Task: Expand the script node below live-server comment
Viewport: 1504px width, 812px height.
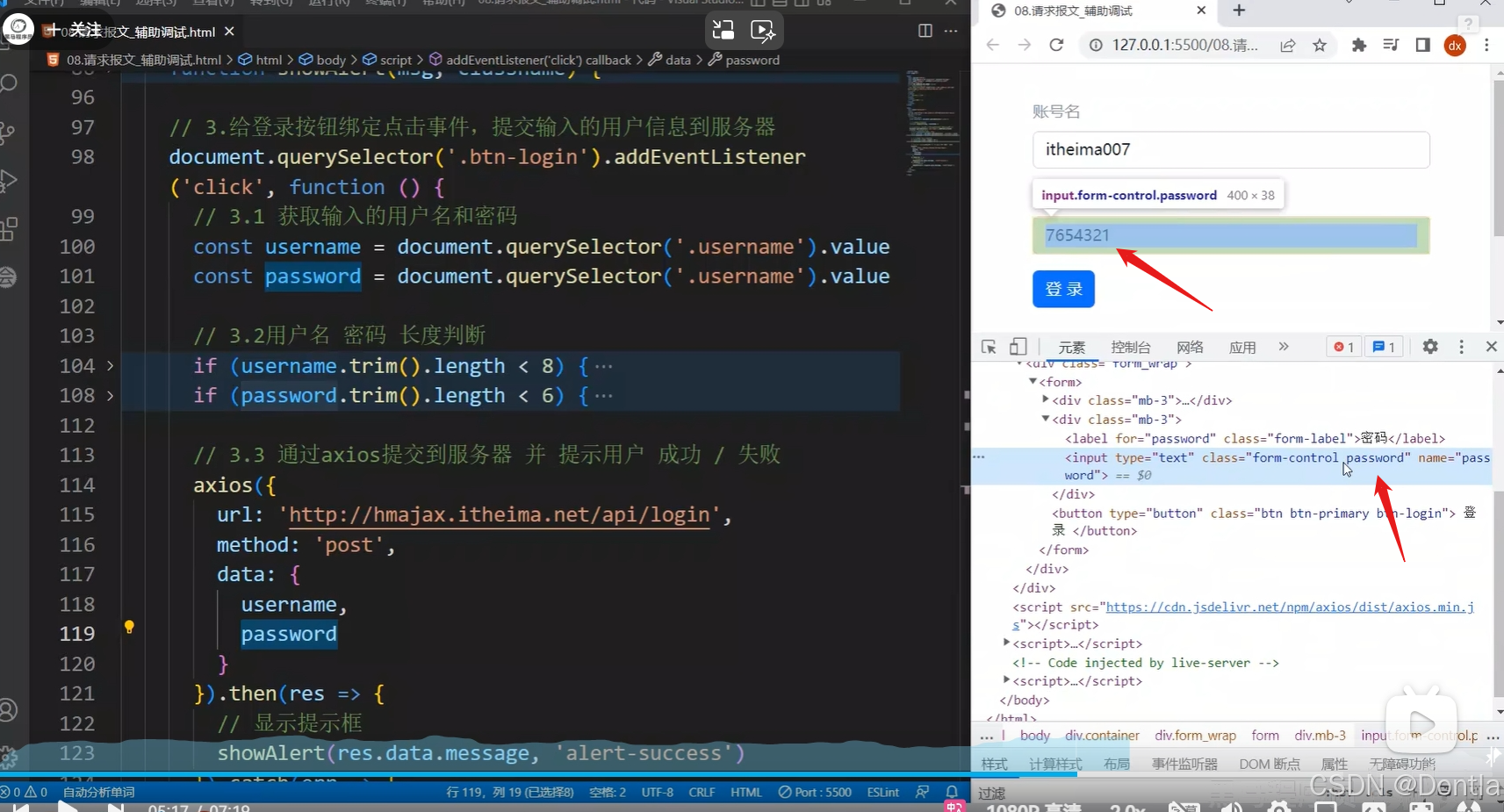Action: (1006, 680)
